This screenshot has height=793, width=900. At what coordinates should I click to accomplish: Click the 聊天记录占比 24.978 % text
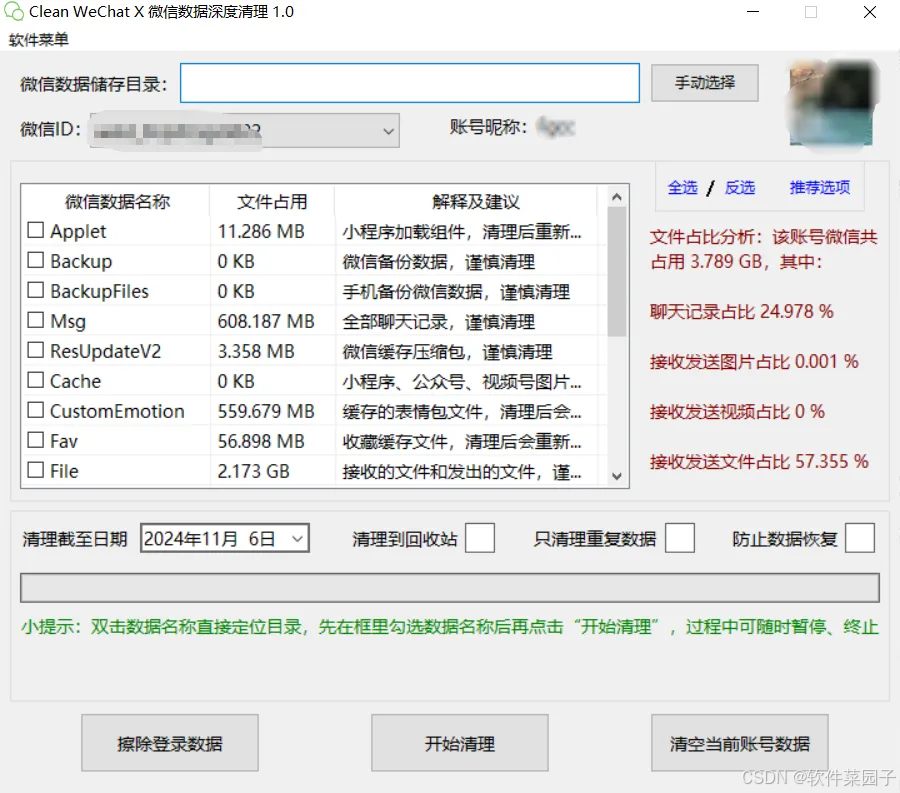(741, 312)
